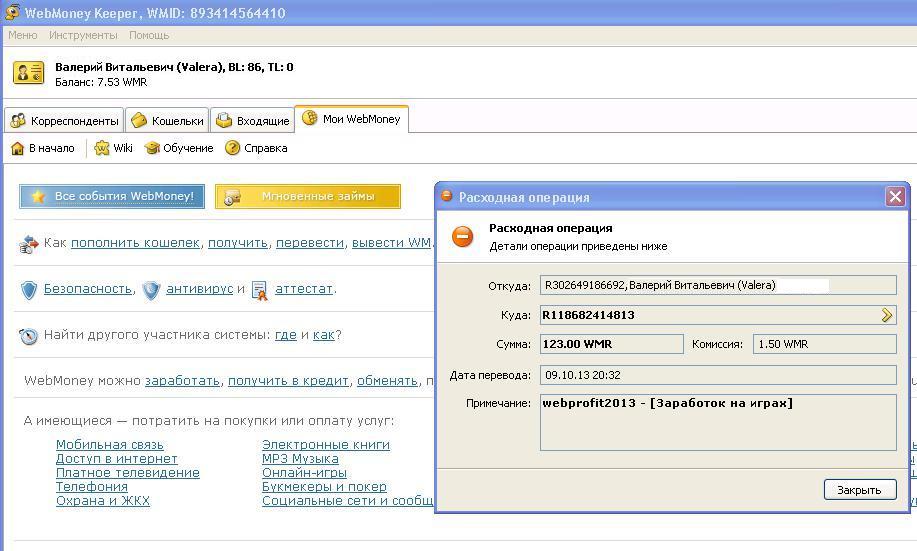
Task: Click the shield icon beside антивирус
Action: (151, 290)
